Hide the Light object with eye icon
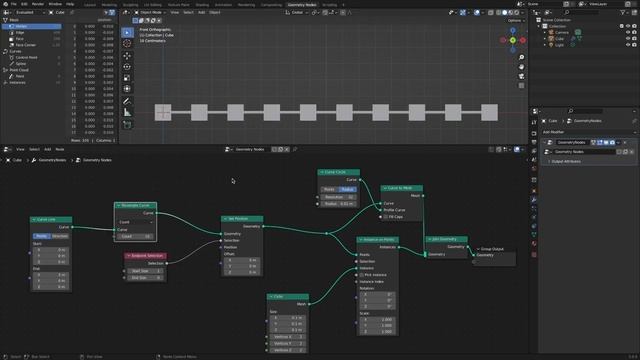 coord(628,45)
